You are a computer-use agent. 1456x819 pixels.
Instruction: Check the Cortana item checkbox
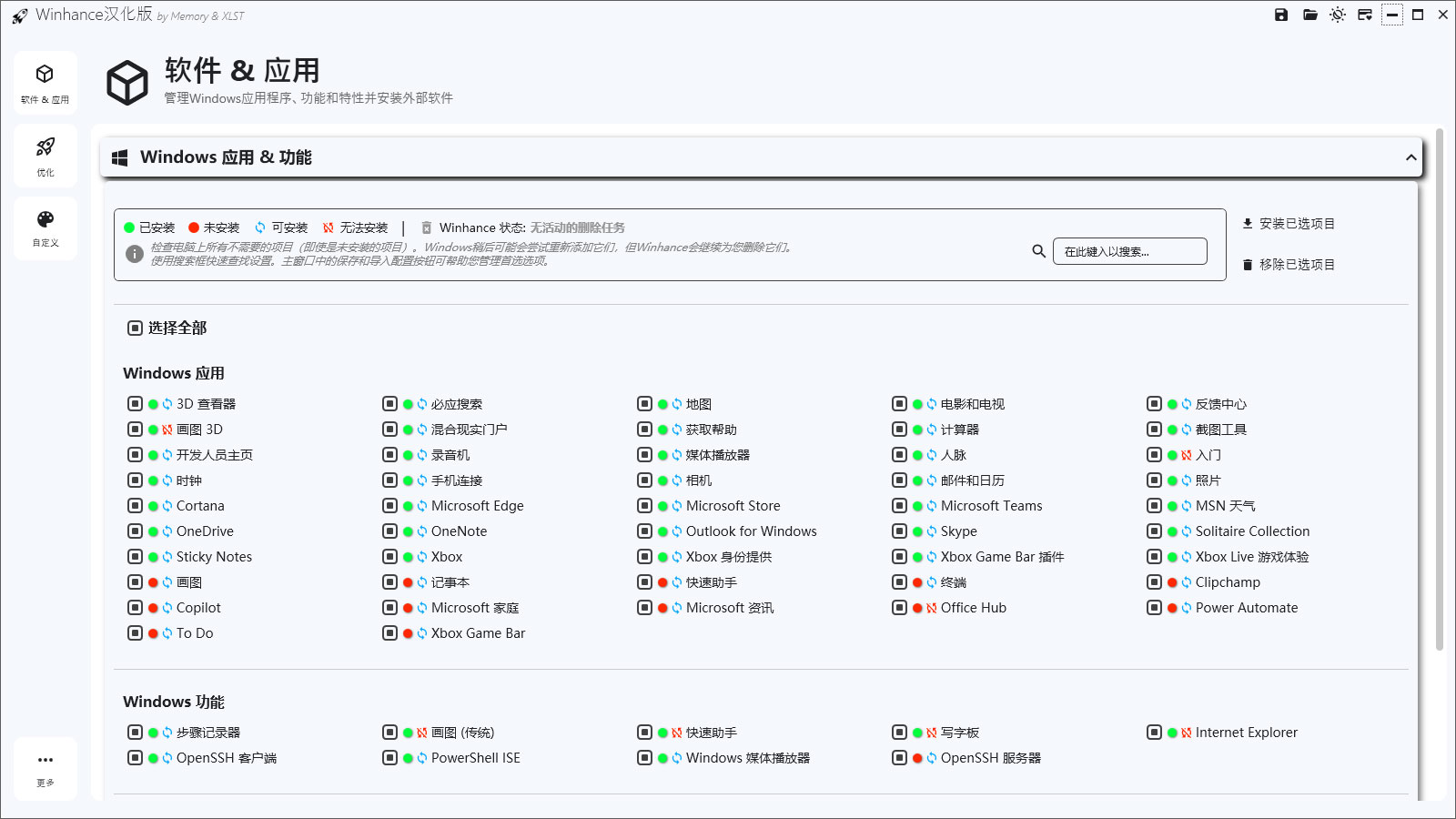[133, 505]
